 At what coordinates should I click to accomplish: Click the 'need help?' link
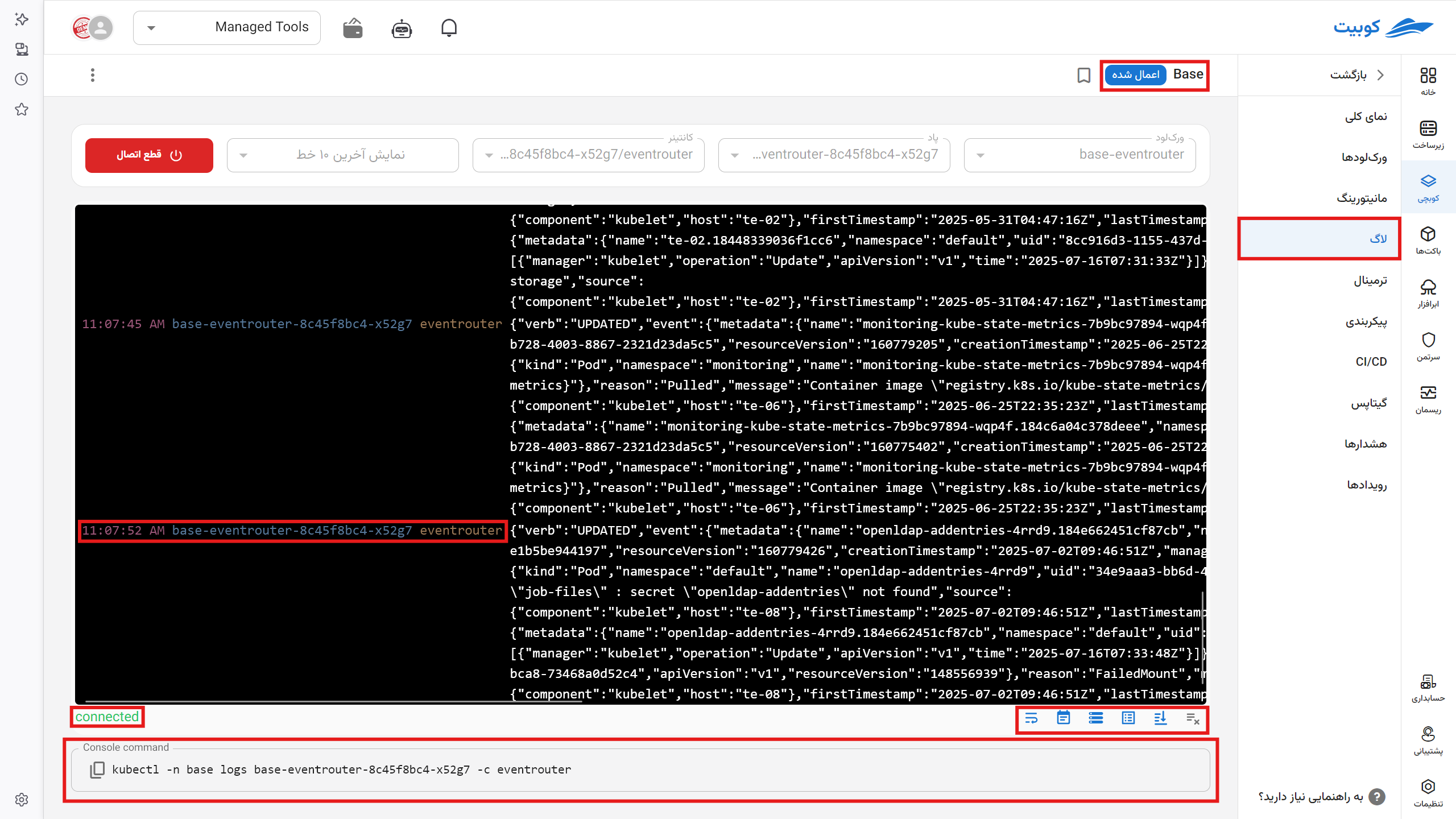pyautogui.click(x=1311, y=797)
